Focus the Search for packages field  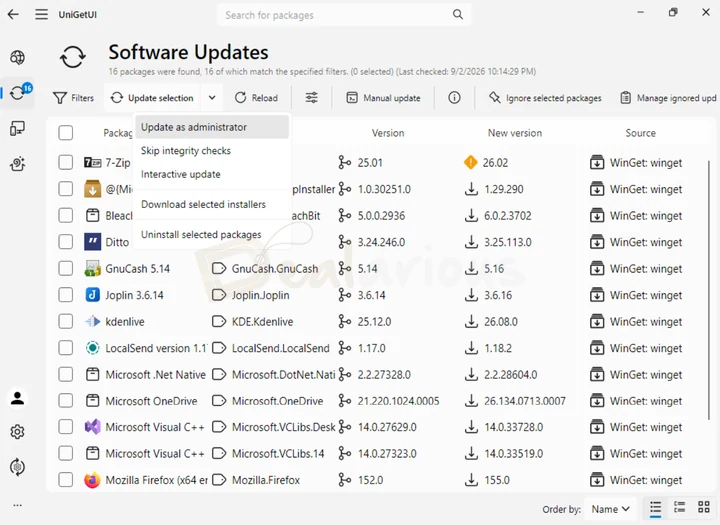[343, 15]
